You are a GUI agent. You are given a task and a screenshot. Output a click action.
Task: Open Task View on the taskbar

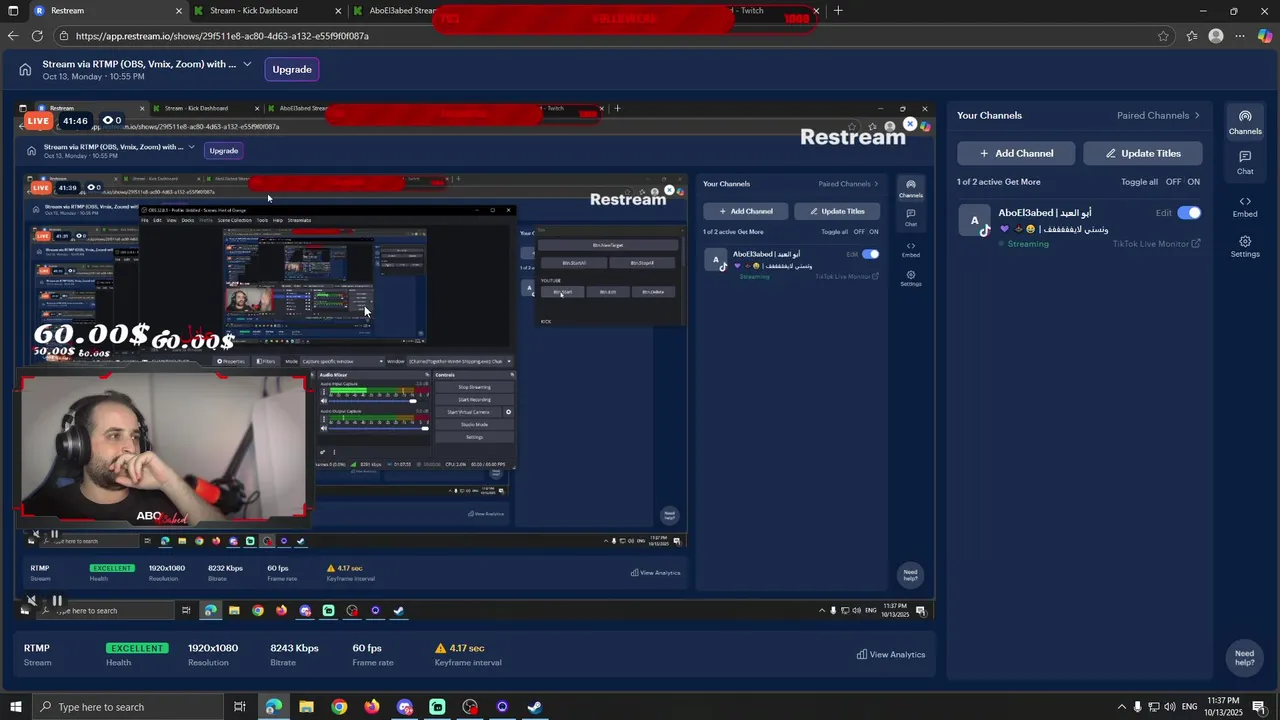click(x=240, y=707)
